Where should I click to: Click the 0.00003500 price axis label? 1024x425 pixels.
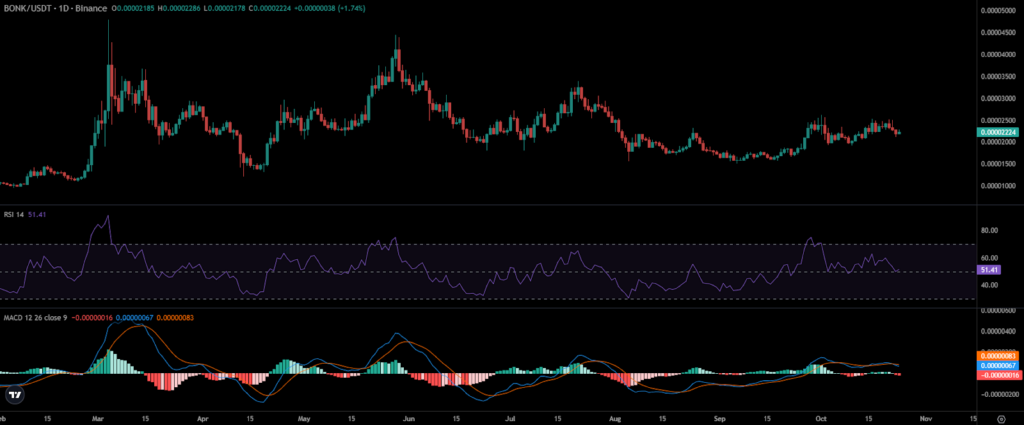point(998,76)
